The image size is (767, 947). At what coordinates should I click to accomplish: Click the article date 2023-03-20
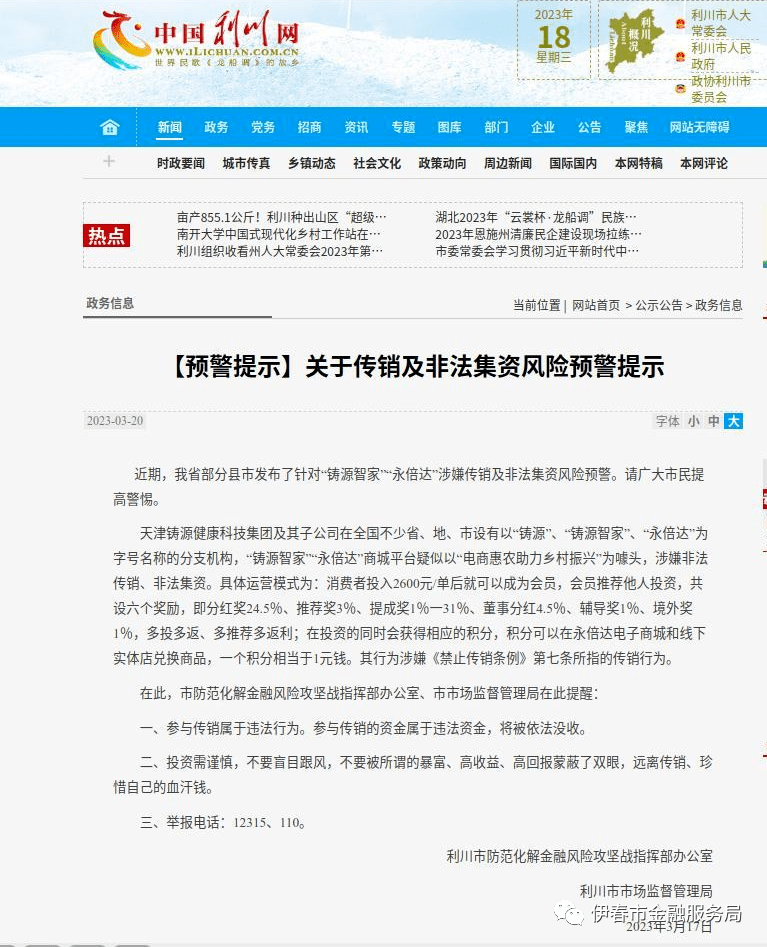115,421
